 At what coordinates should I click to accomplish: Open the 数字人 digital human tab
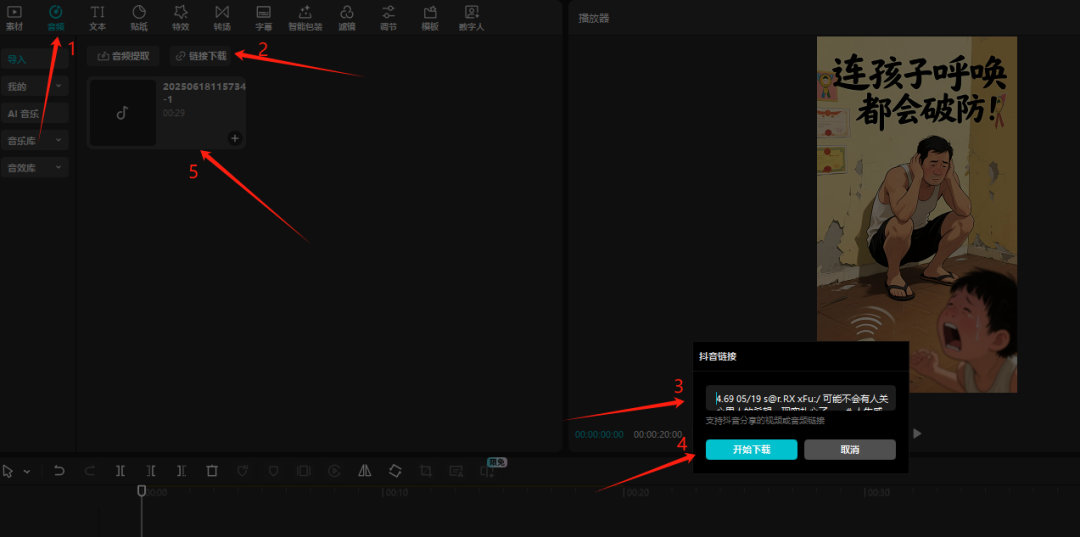(472, 18)
